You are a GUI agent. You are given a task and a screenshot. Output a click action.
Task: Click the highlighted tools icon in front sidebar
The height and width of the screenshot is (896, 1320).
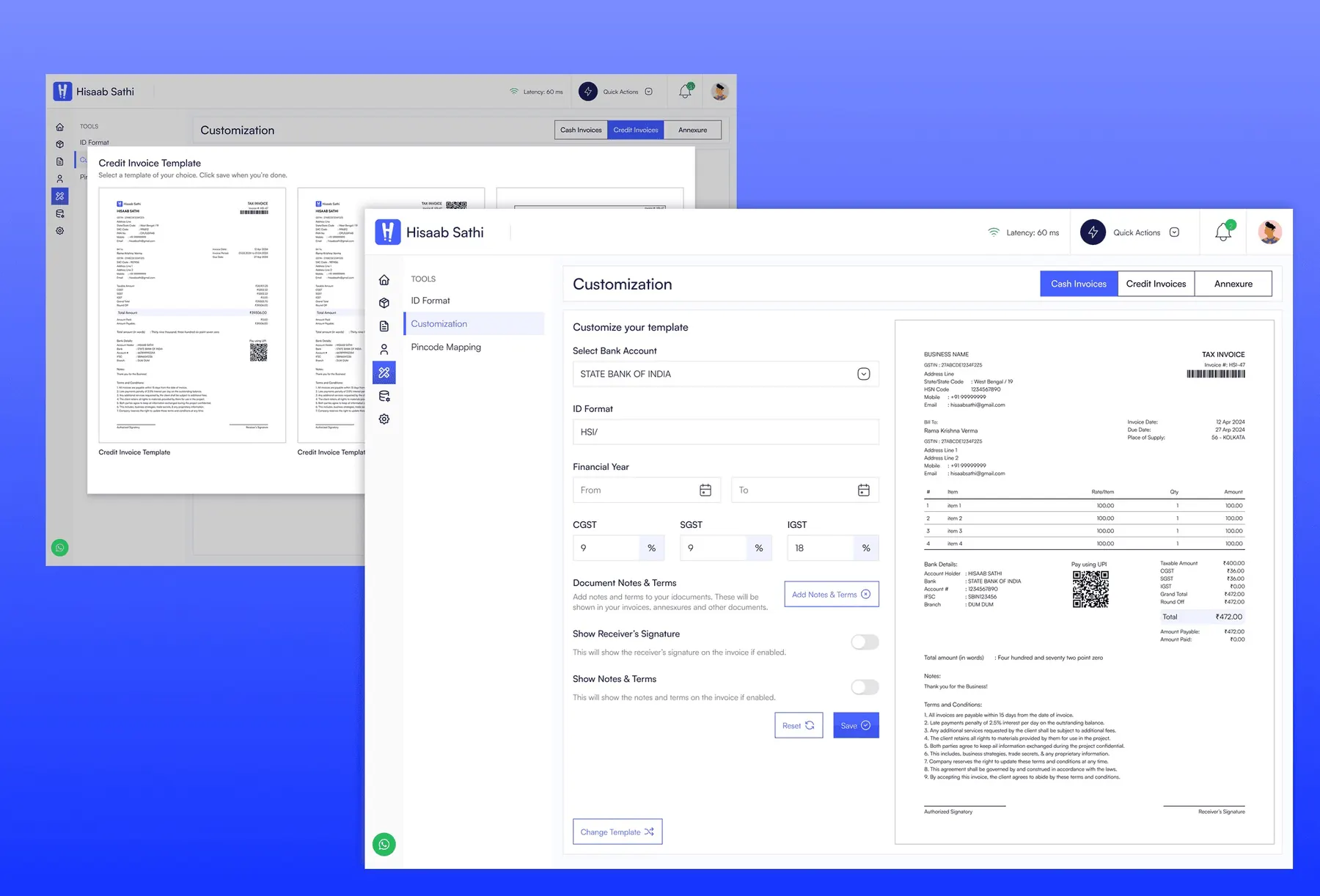(x=384, y=372)
